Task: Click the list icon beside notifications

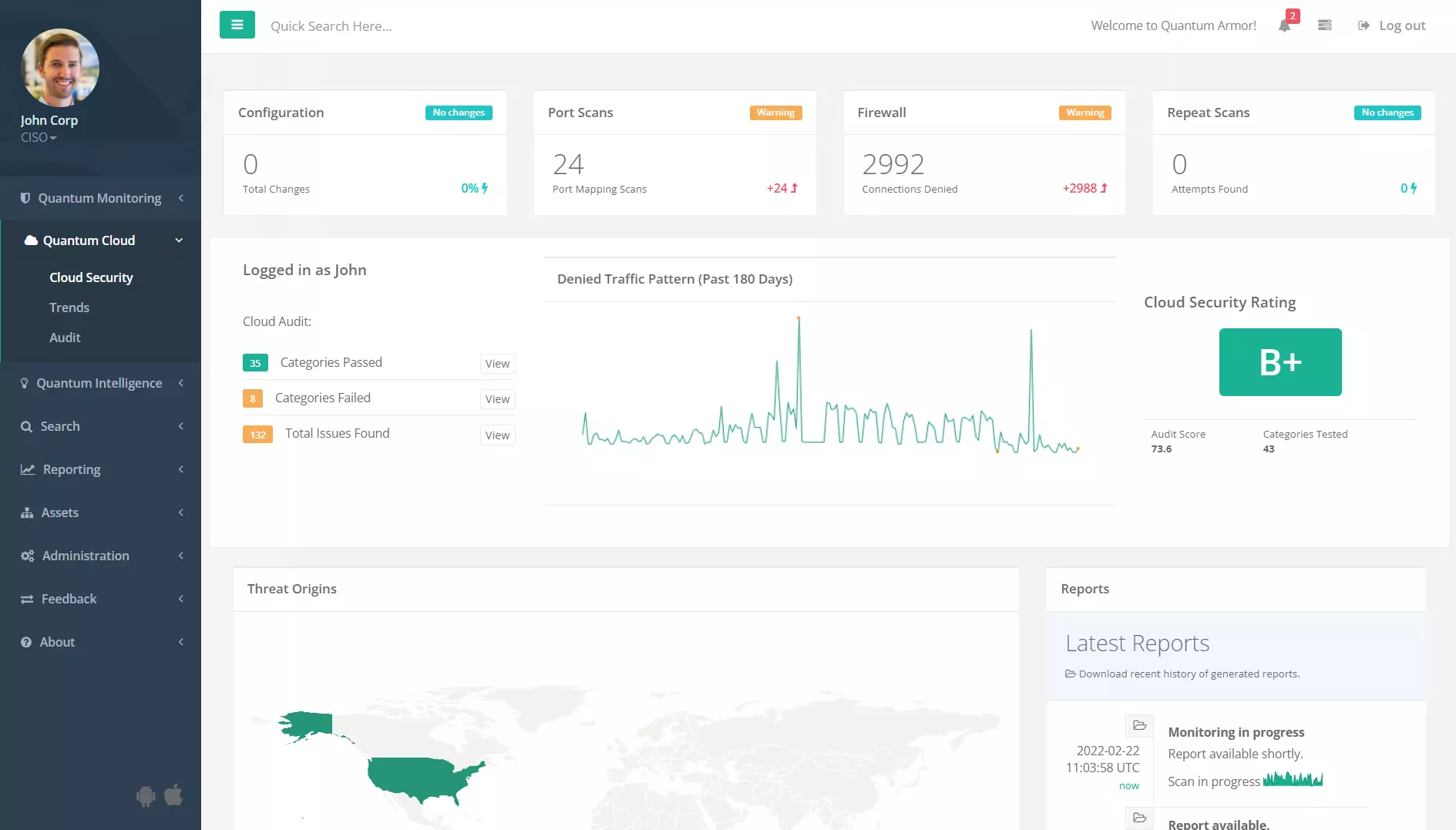Action: coord(1324,25)
